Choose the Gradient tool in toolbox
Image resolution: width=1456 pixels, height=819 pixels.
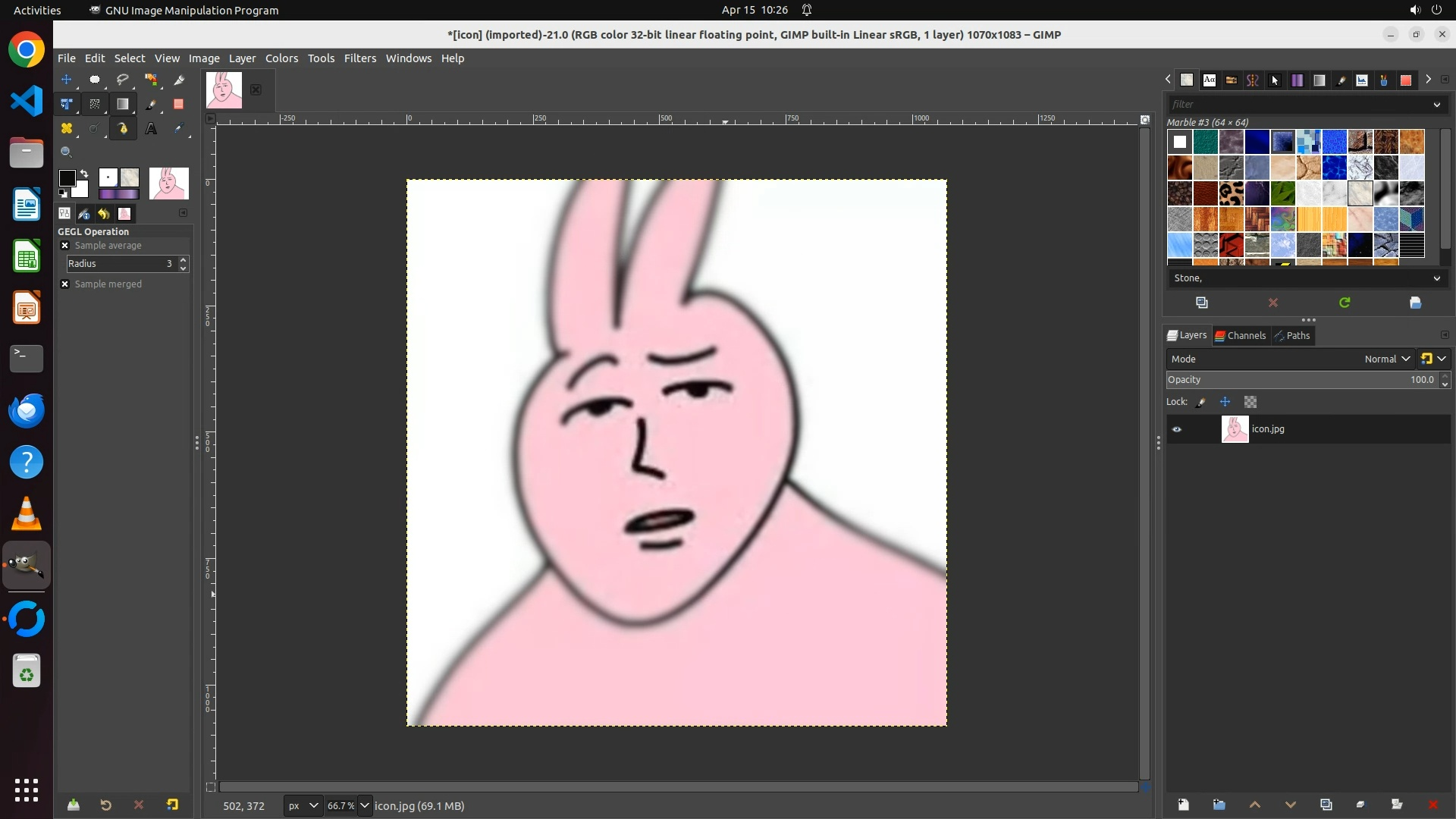click(x=123, y=104)
